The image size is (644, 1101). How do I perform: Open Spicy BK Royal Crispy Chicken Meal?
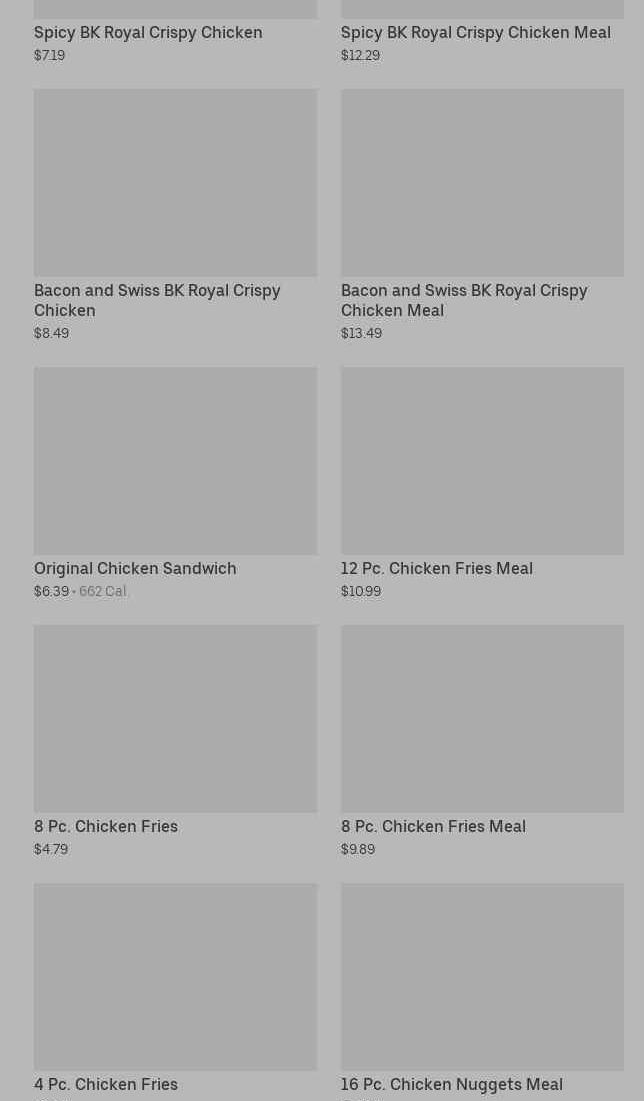click(x=475, y=32)
